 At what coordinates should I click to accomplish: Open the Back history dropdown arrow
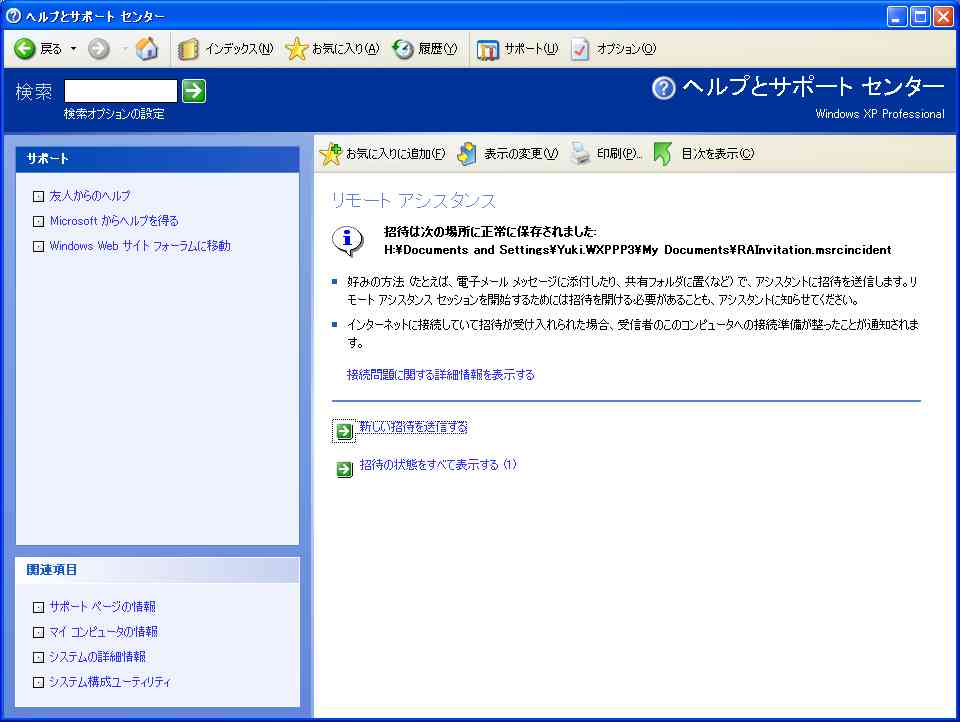73,48
